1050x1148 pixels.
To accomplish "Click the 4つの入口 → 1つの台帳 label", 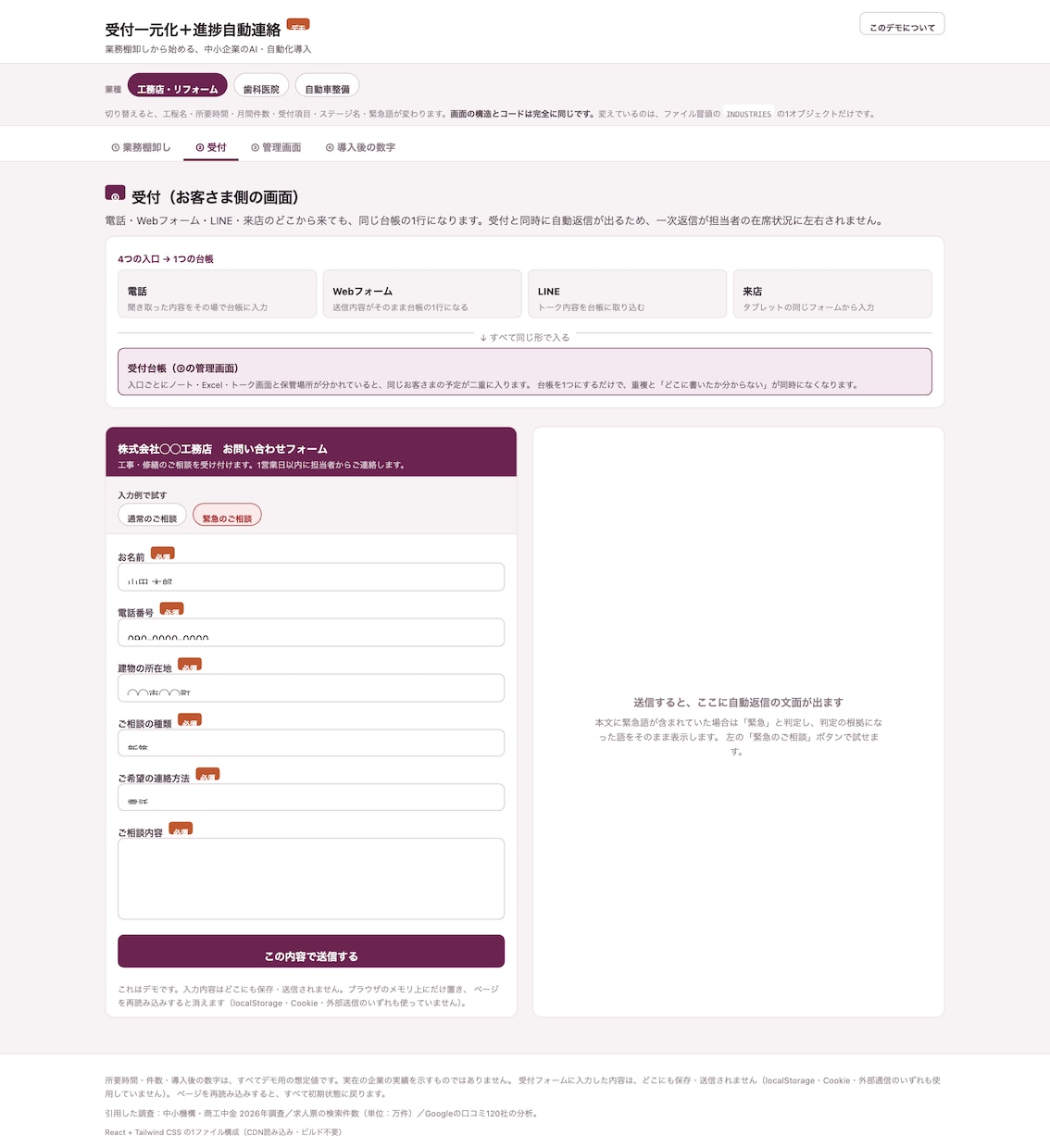I will [166, 259].
